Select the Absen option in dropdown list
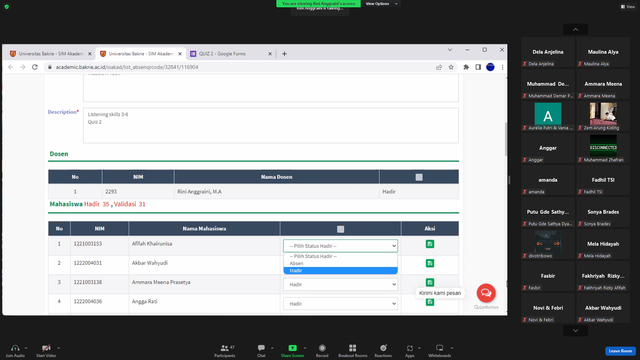The height and width of the screenshot is (360, 640). click(340, 264)
